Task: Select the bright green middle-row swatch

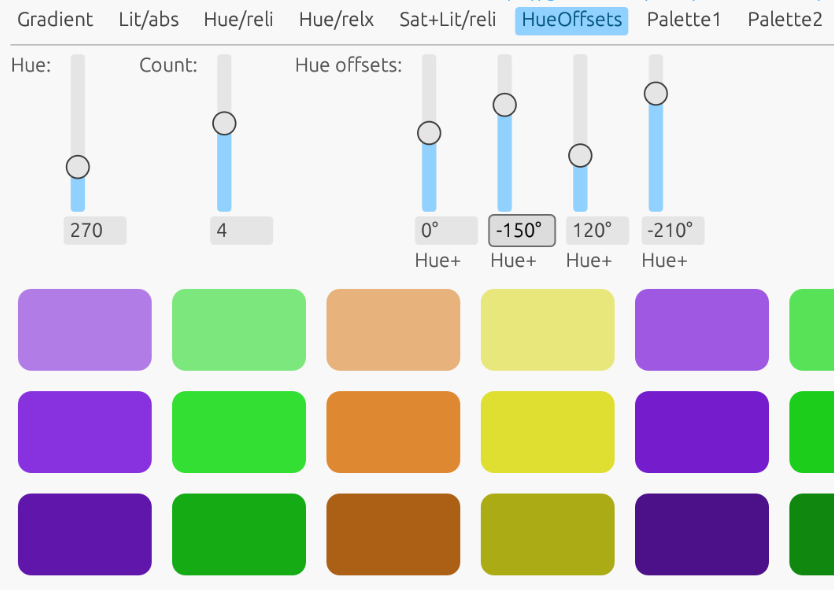Action: 239,432
